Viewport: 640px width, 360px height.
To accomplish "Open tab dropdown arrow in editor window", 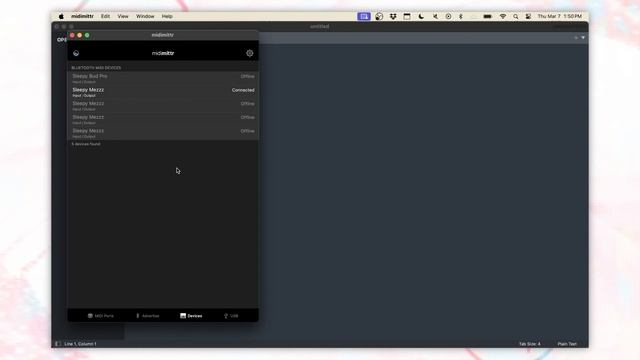I will (x=583, y=38).
